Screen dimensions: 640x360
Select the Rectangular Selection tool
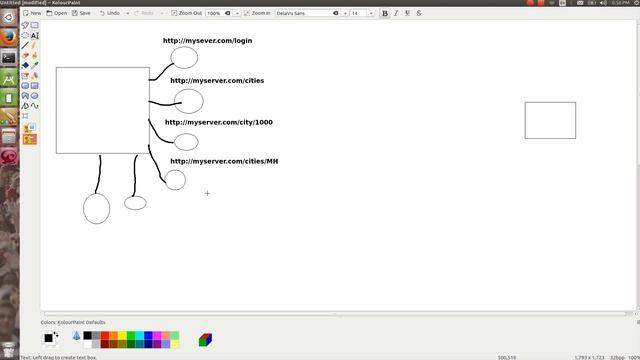pos(35,25)
